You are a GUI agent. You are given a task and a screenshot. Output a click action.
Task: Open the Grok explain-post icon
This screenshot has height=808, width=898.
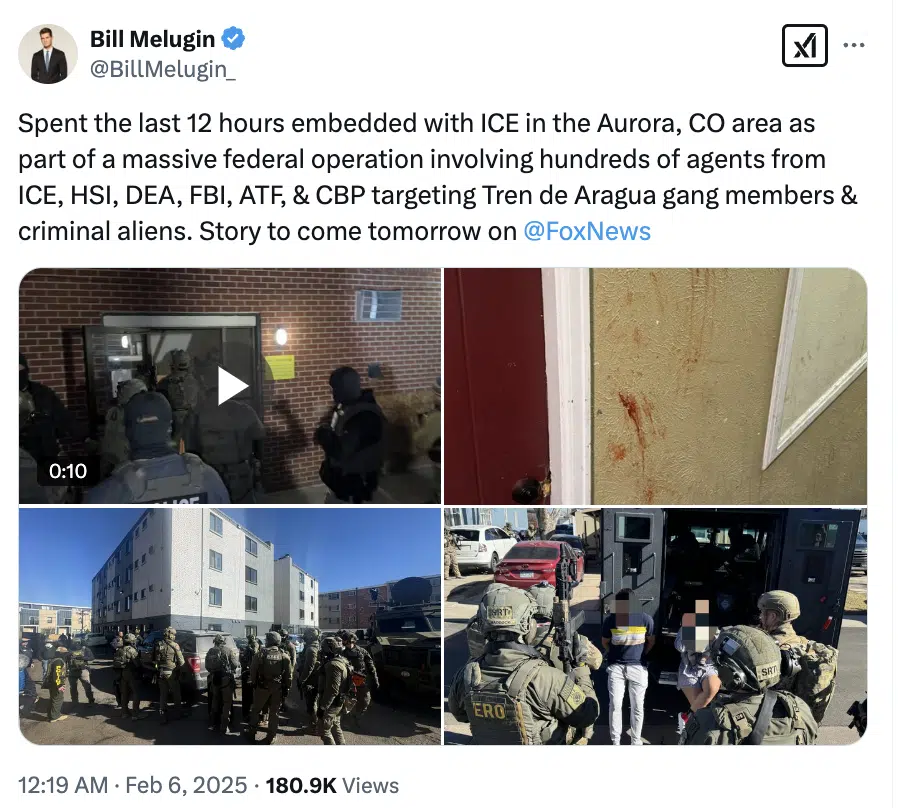[805, 45]
